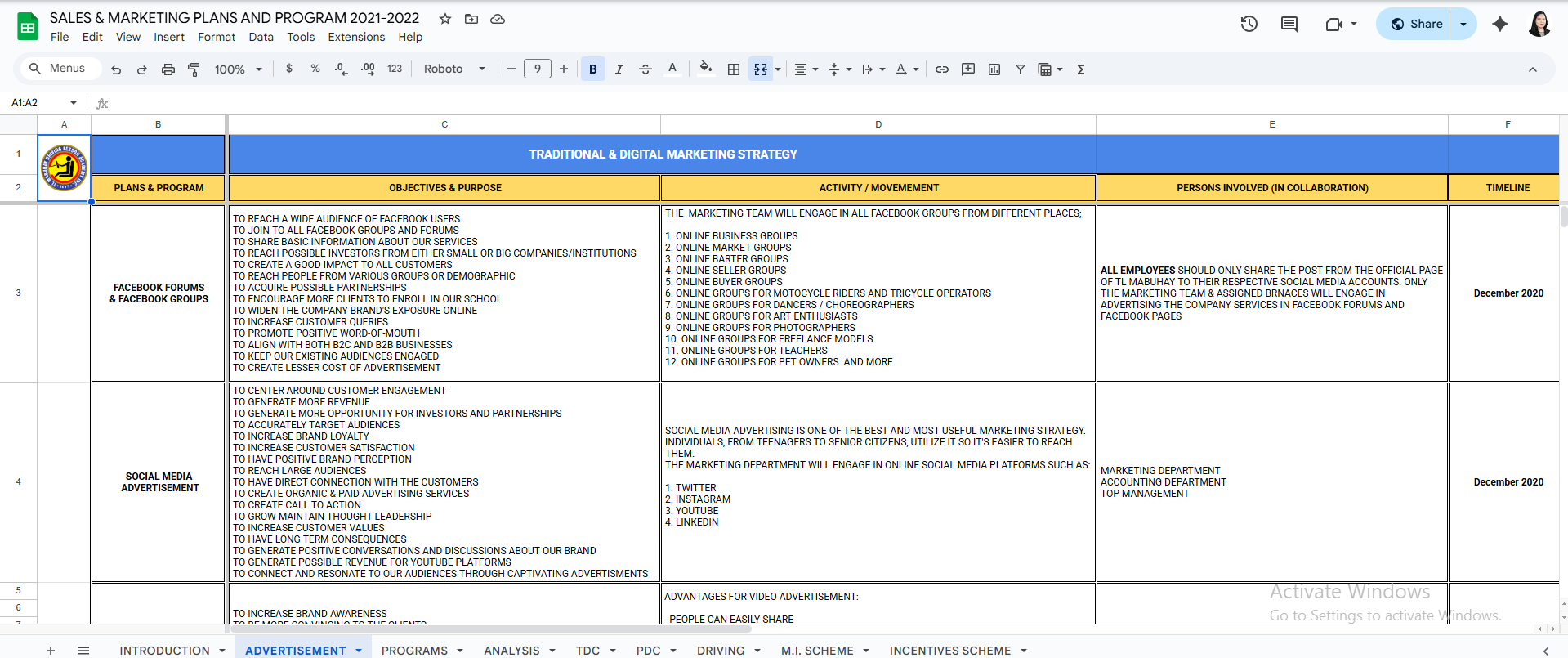This screenshot has width=1568, height=658.
Task: Select the paint format roller
Action: (194, 69)
